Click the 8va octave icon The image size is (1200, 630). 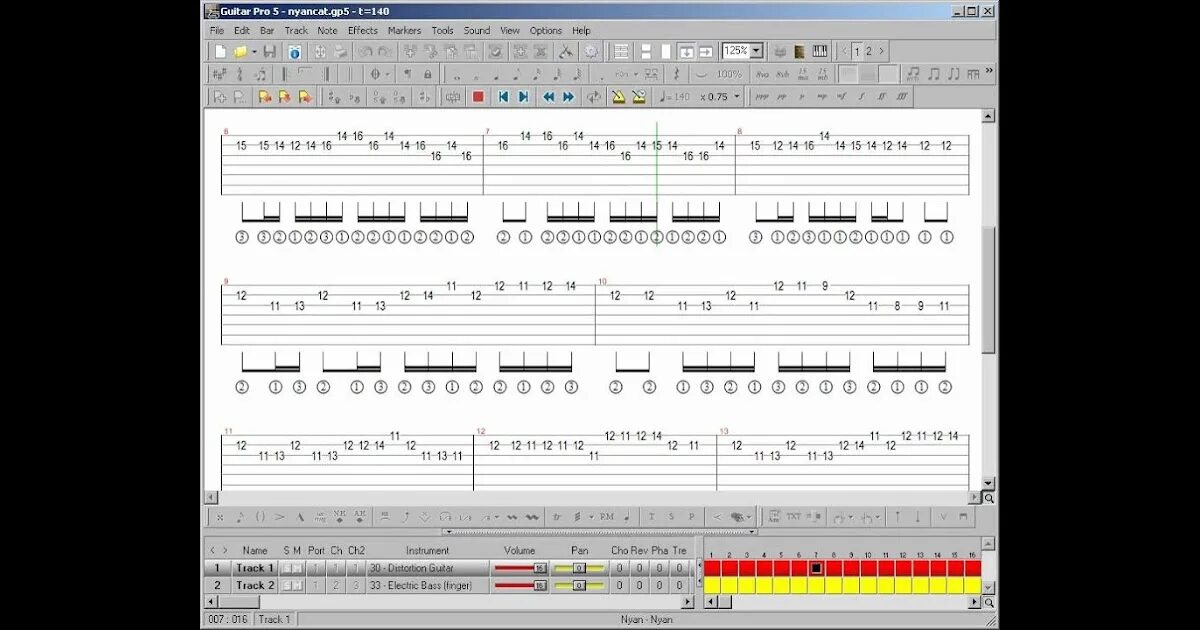(x=762, y=74)
